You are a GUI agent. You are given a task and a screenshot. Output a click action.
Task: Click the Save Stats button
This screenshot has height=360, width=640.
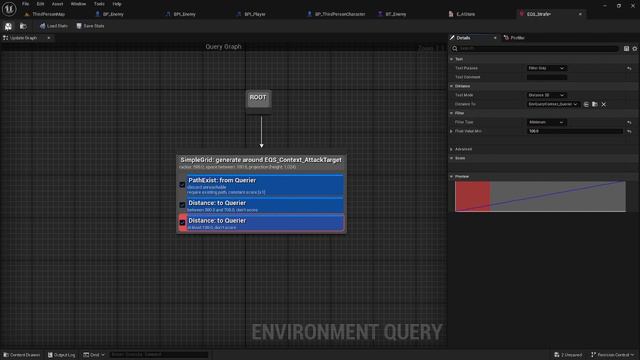click(x=90, y=26)
